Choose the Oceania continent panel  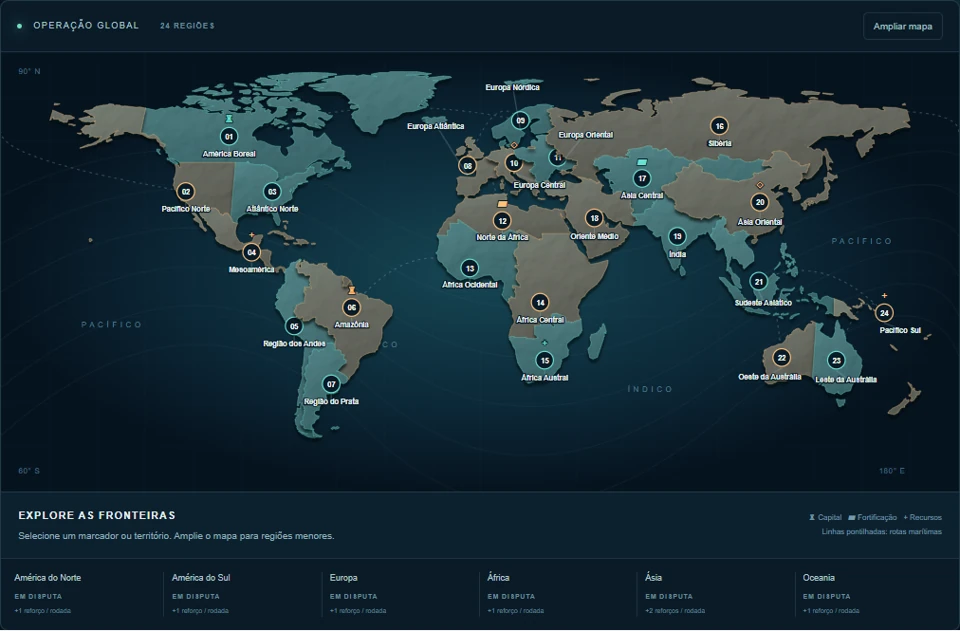tap(871, 593)
